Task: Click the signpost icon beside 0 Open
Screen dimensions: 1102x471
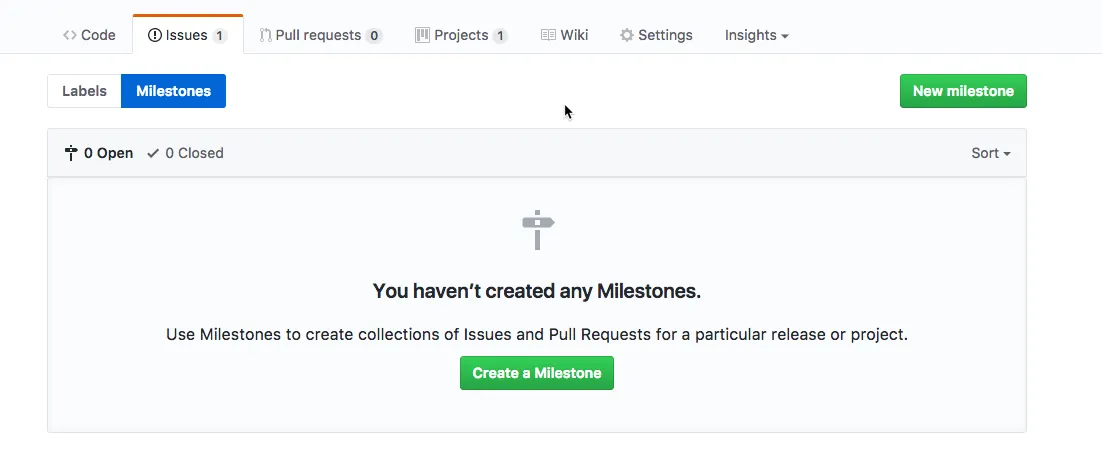Action: [71, 153]
